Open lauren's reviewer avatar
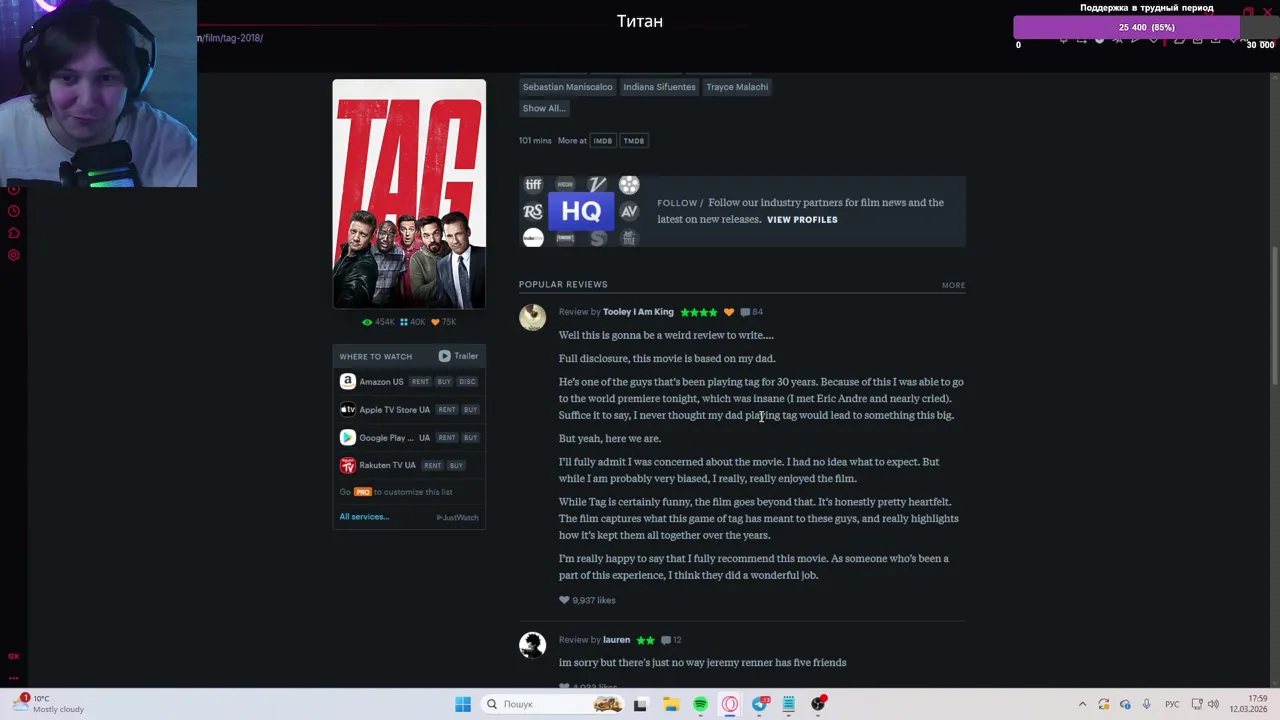The width and height of the screenshot is (1280, 720). click(x=532, y=645)
